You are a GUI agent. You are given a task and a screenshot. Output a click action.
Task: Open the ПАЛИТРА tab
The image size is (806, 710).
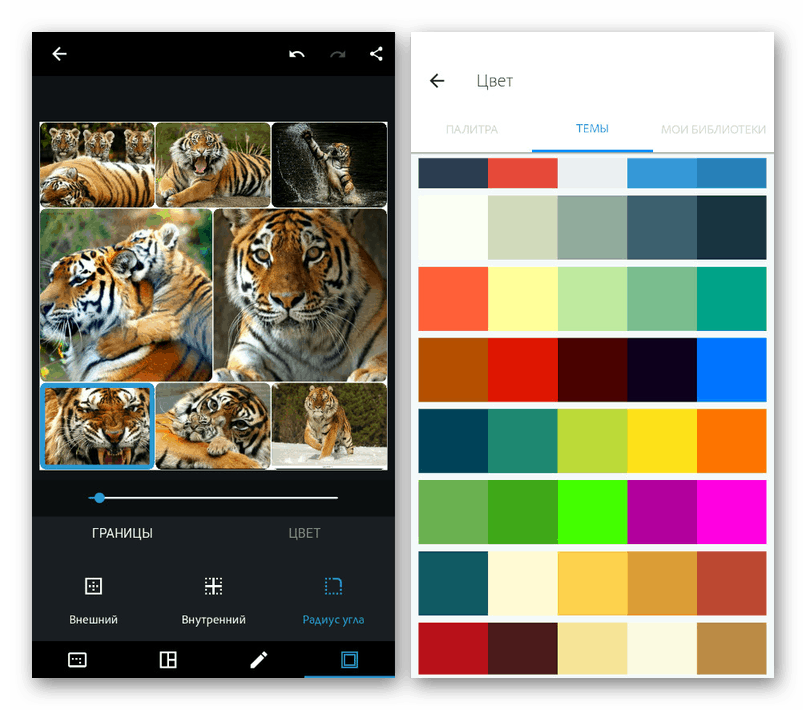(x=472, y=129)
